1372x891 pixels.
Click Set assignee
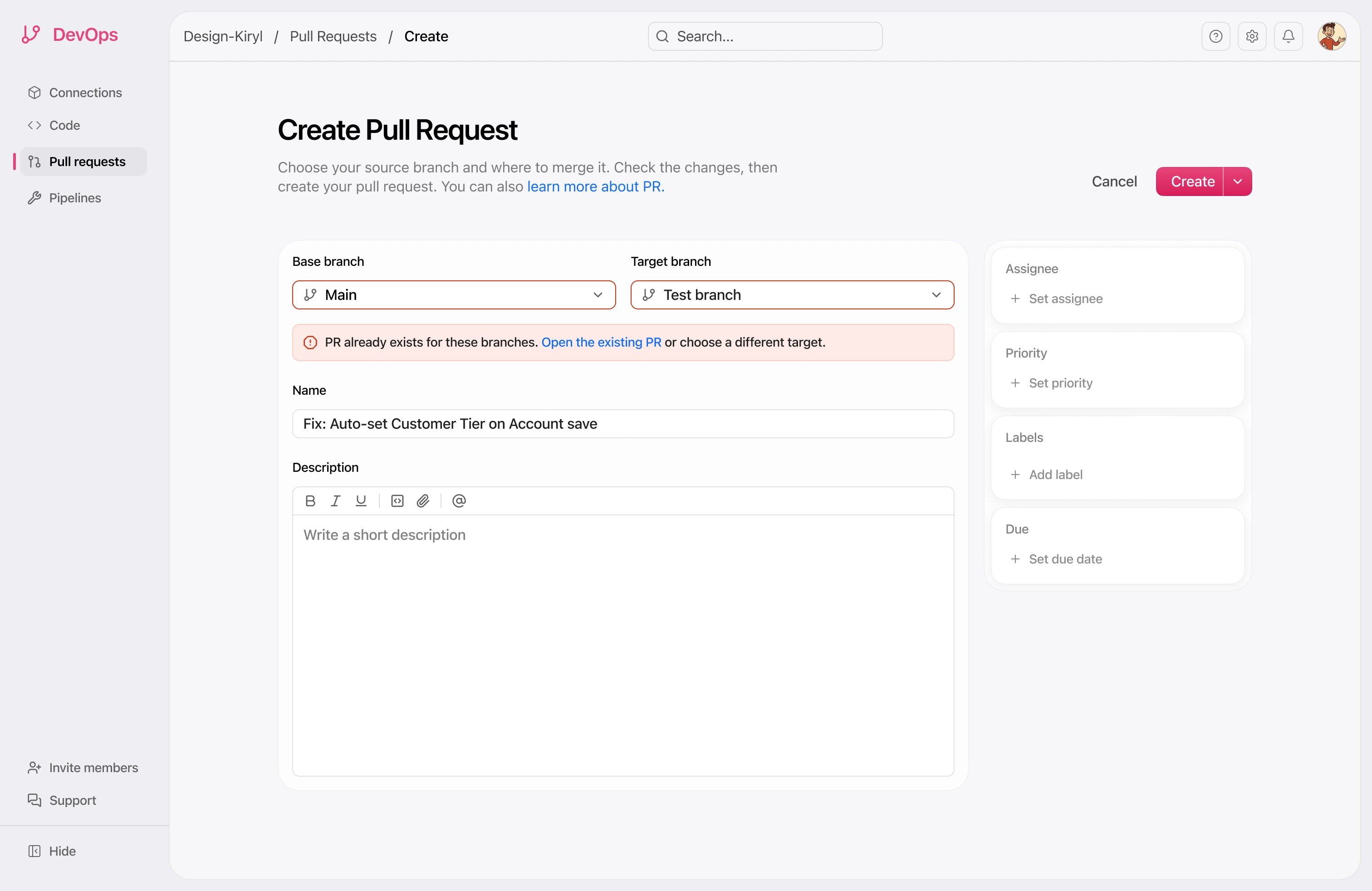click(x=1065, y=299)
